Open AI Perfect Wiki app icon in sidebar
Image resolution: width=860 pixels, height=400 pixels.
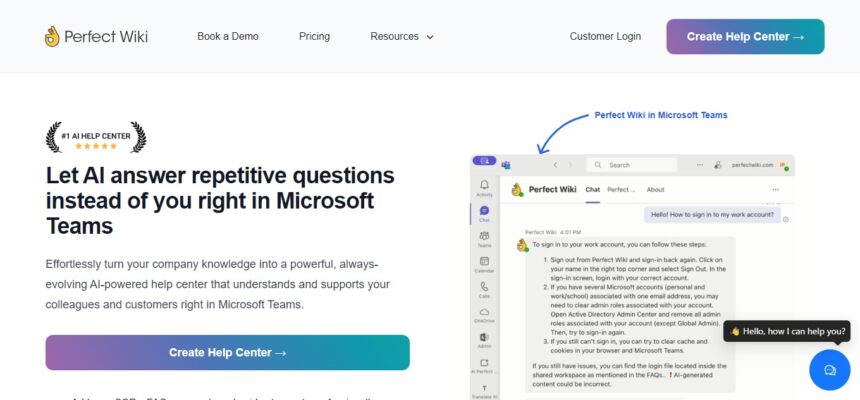[x=484, y=365]
